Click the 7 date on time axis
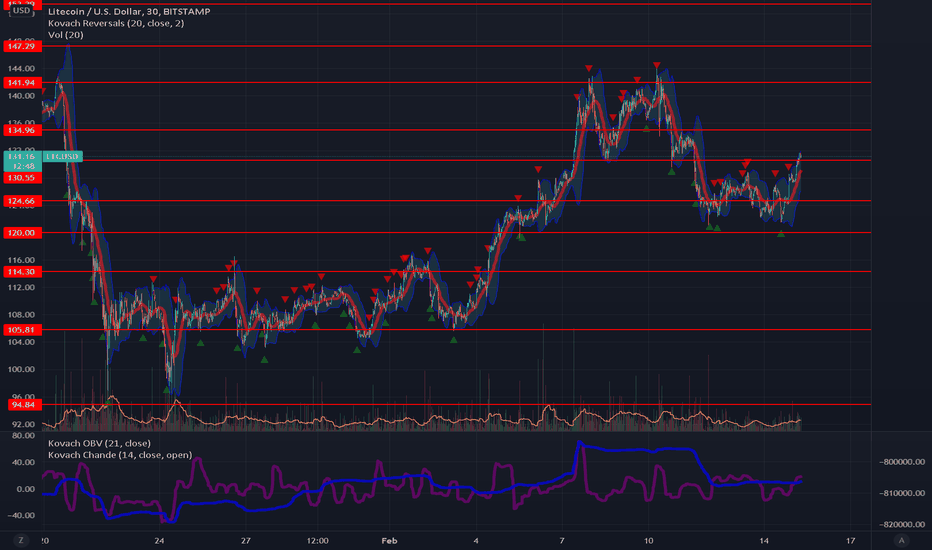This screenshot has width=932, height=550. pyautogui.click(x=562, y=540)
